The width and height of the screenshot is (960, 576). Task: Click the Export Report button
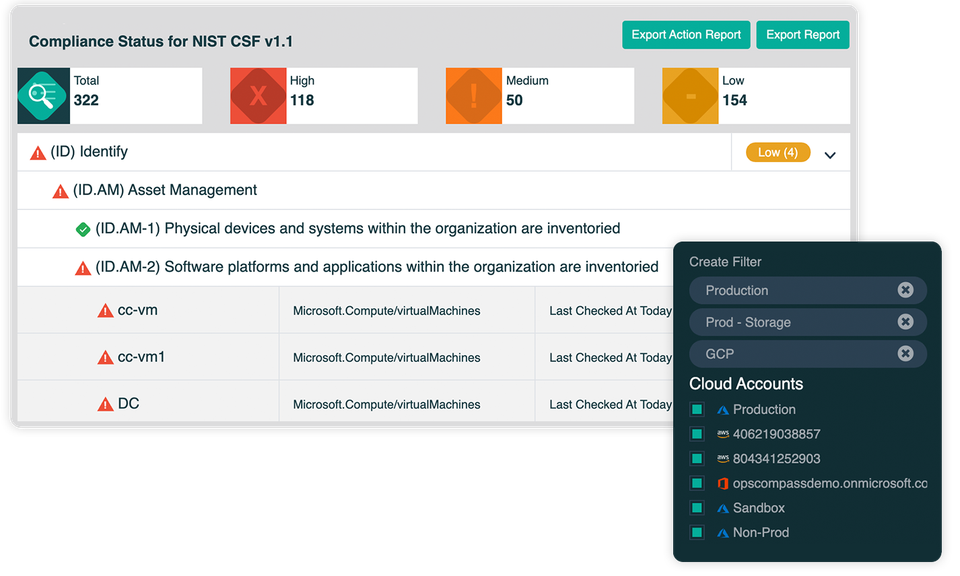pos(803,35)
